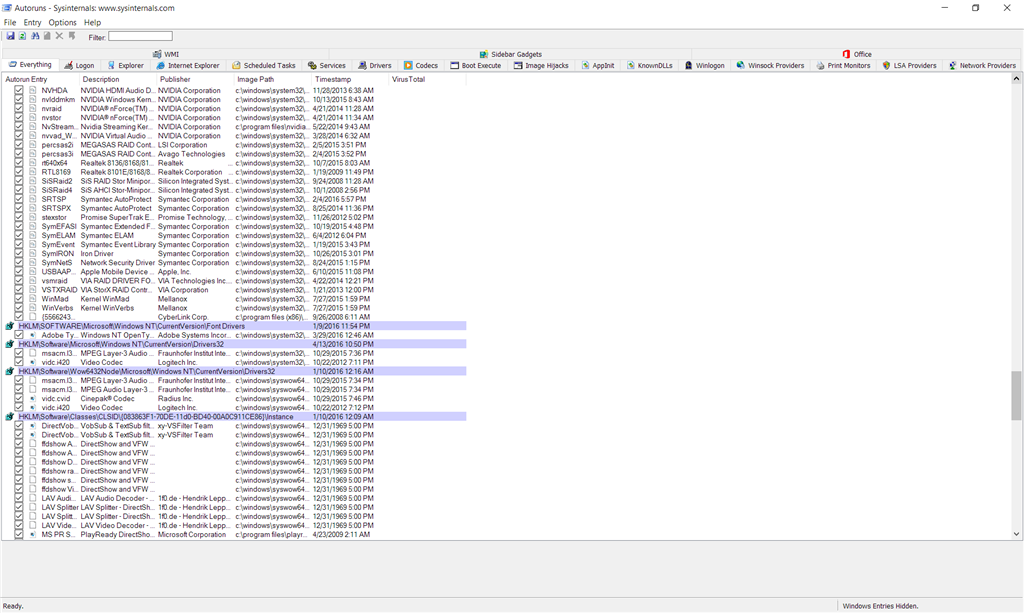Click registry icon beside Font Drivers key
The width and height of the screenshot is (1024, 613).
pyautogui.click(x=9, y=326)
